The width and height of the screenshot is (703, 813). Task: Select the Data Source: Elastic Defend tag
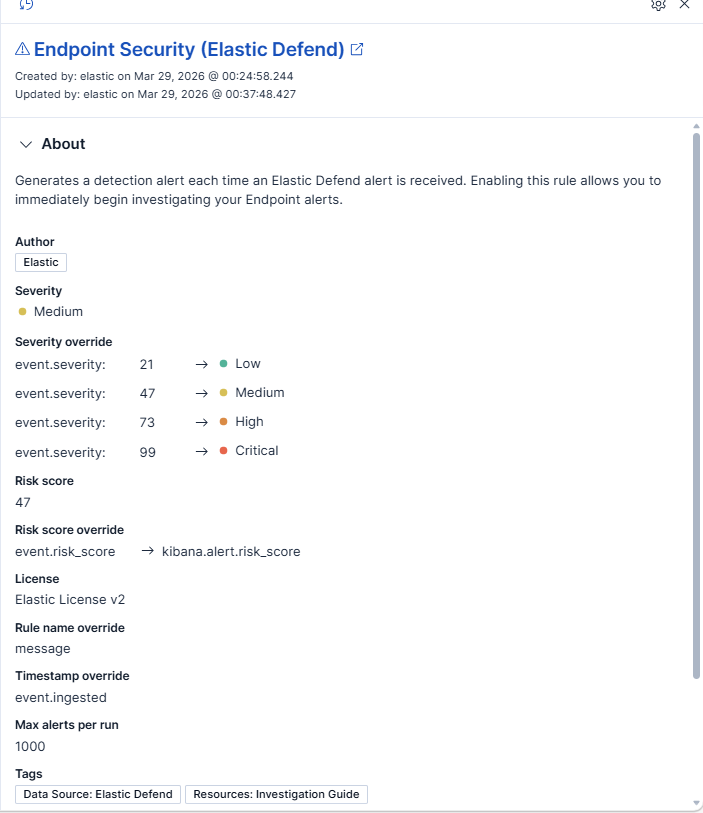pyautogui.click(x=98, y=794)
